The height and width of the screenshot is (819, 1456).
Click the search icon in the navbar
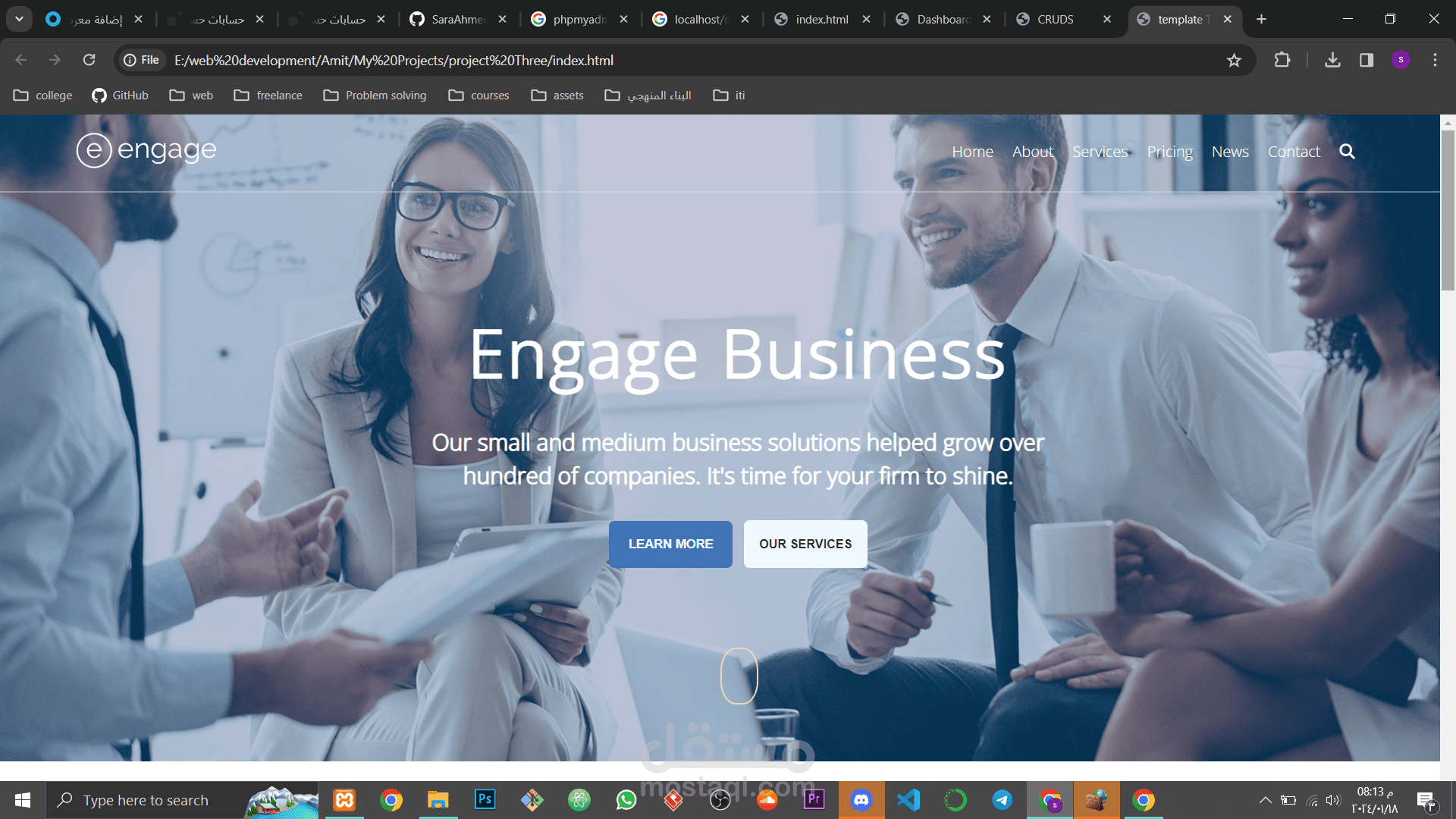pyautogui.click(x=1348, y=152)
